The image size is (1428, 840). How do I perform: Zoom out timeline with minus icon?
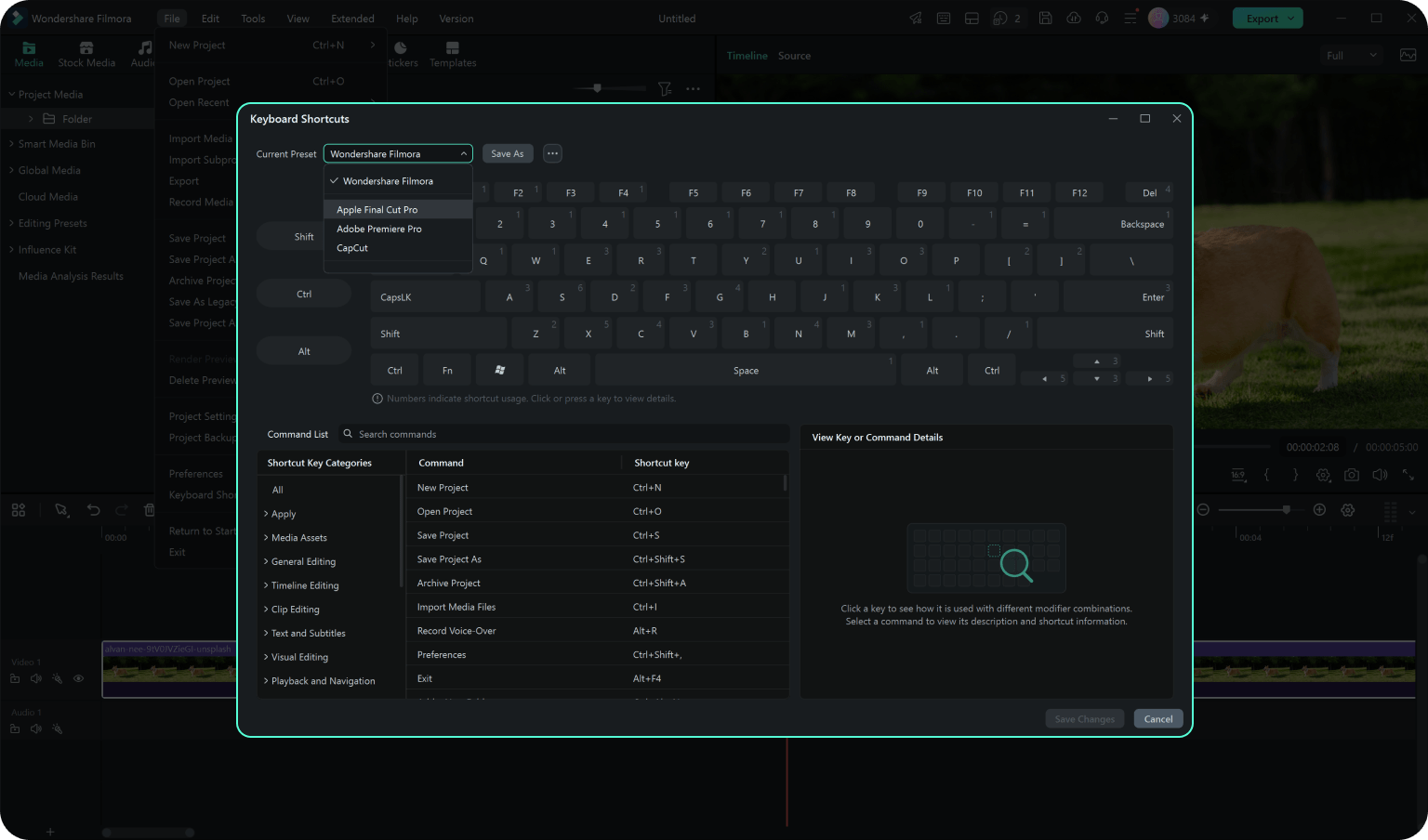point(1203,510)
